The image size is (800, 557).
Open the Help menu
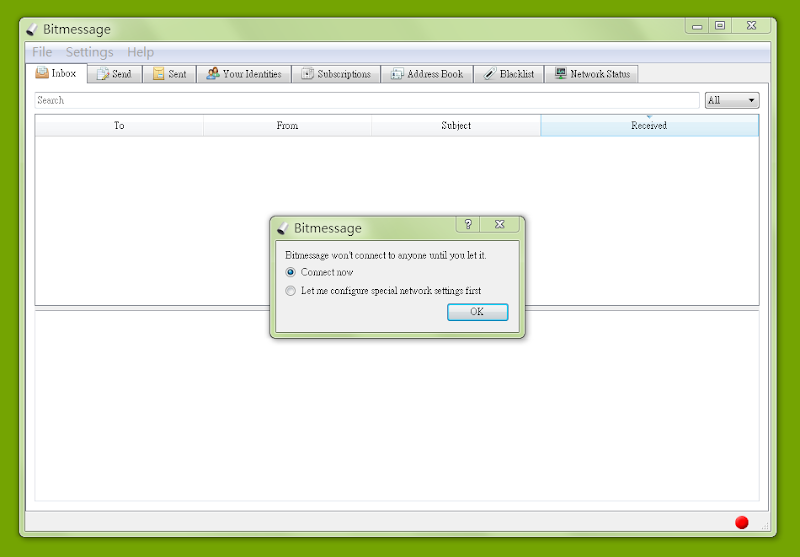(140, 52)
